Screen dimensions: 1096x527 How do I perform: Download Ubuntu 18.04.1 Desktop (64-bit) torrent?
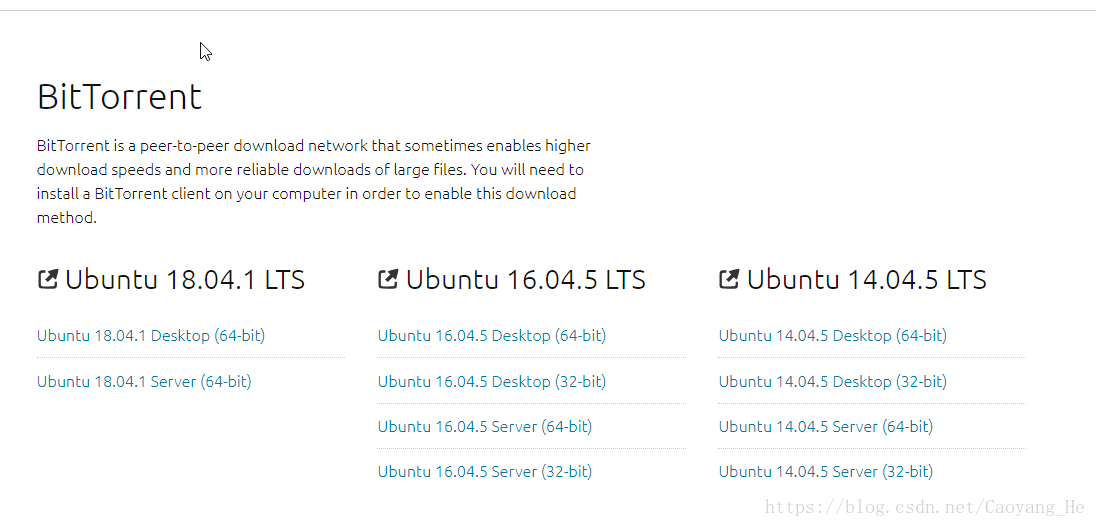pos(151,335)
